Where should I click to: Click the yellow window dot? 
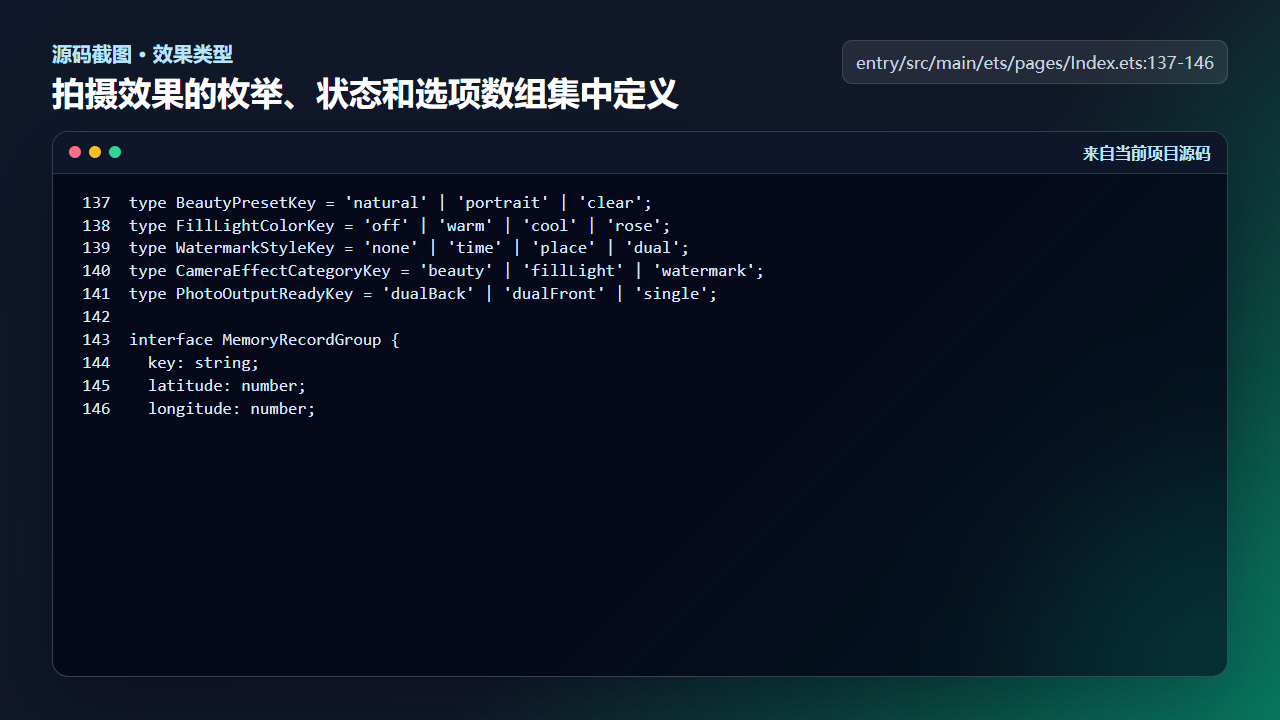(95, 152)
